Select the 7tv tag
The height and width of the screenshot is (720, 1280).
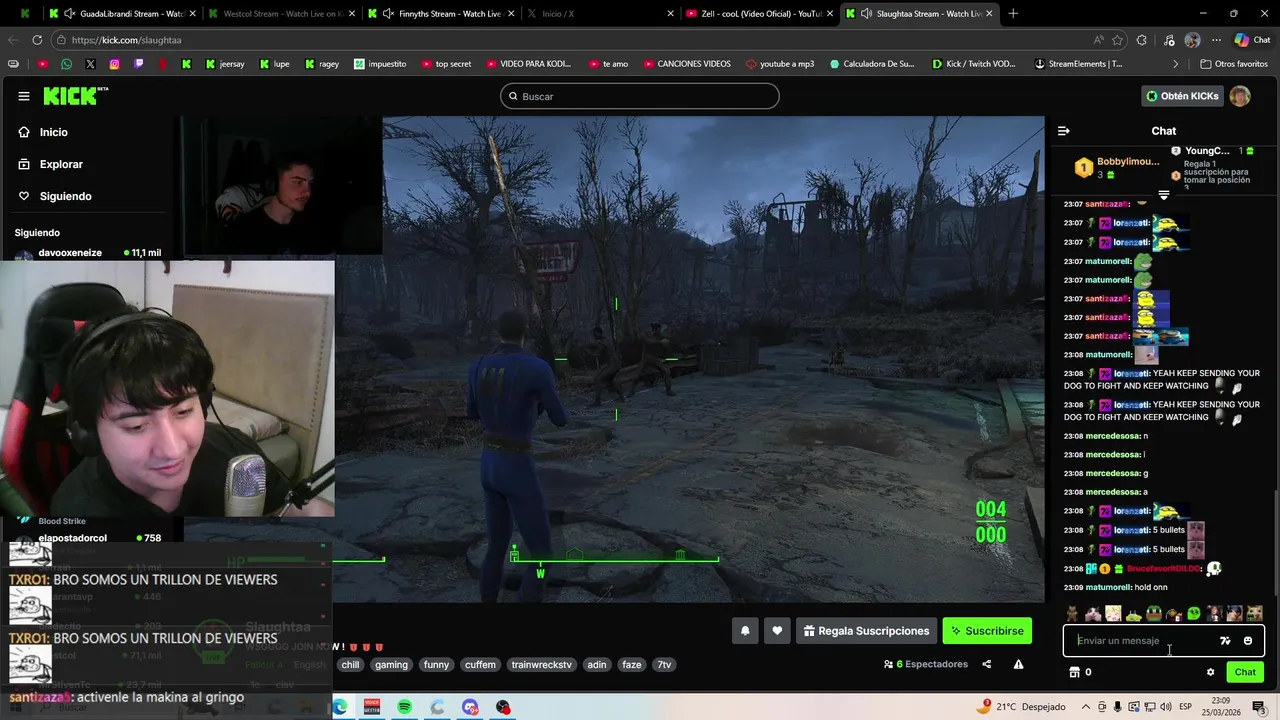tap(664, 665)
